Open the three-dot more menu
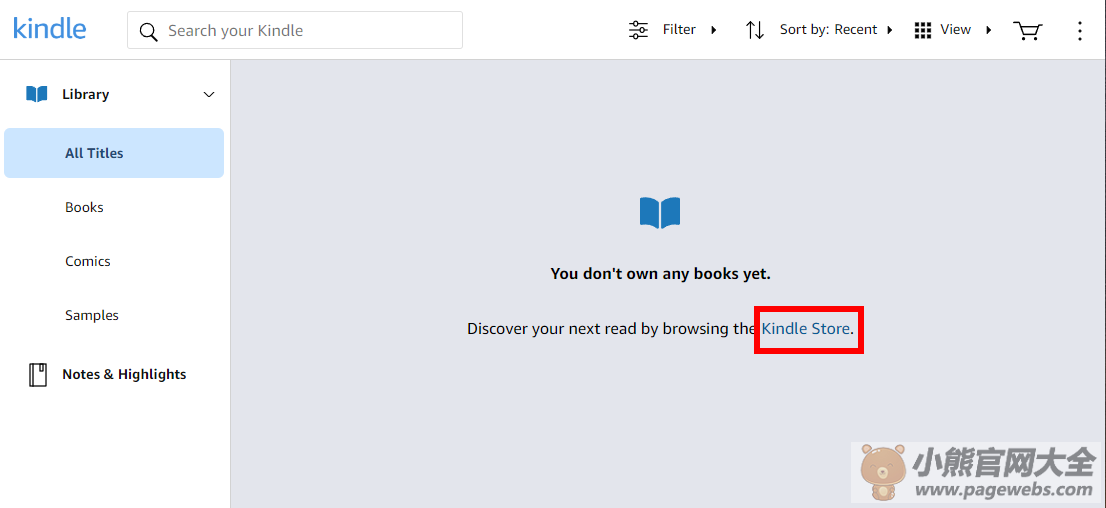The image size is (1106, 508). (1080, 30)
